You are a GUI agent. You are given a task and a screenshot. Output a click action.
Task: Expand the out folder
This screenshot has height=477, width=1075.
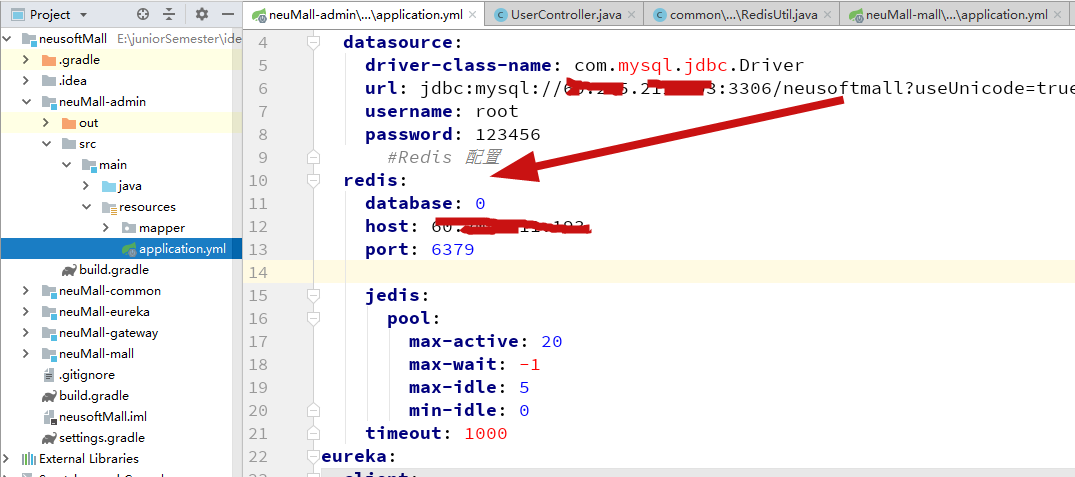[x=46, y=123]
